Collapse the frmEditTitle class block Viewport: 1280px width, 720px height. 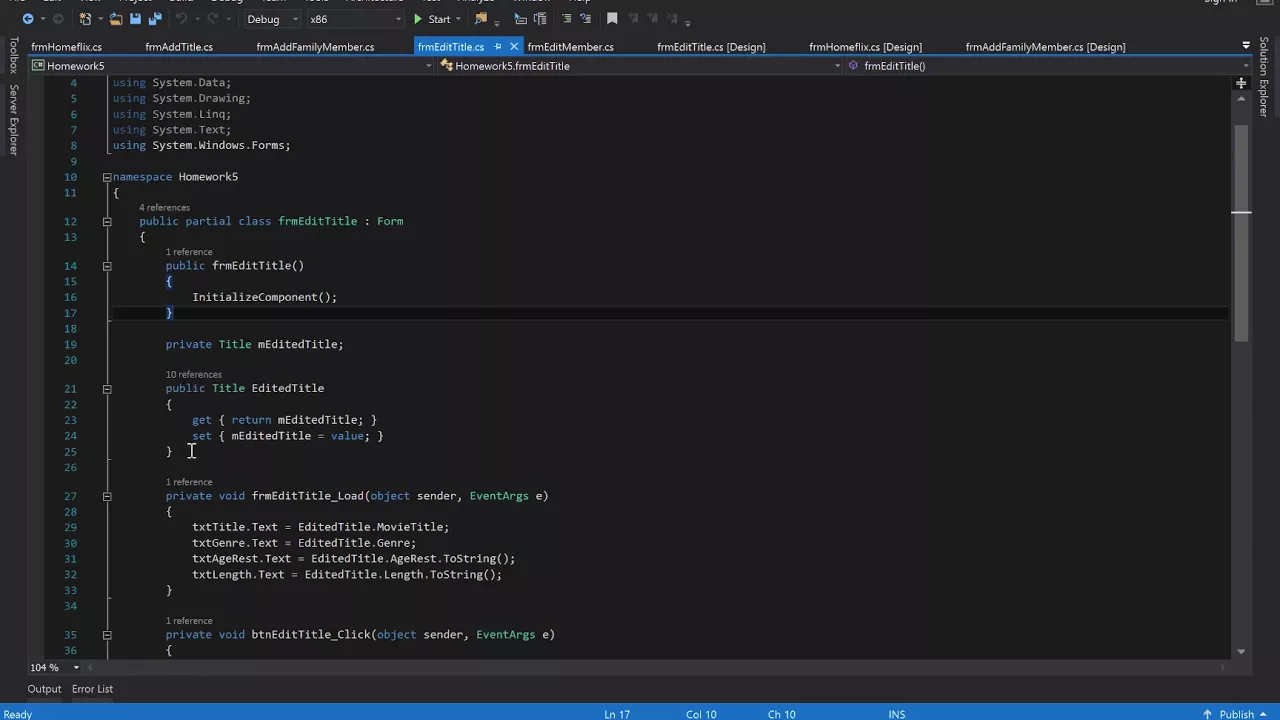(106, 222)
